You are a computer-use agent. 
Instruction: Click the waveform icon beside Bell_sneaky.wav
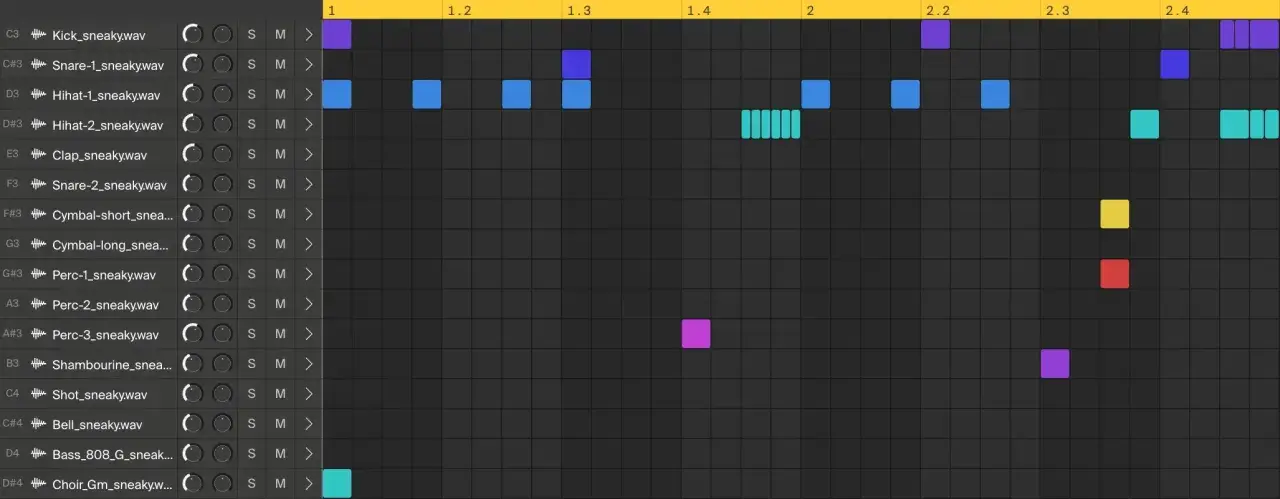39,424
